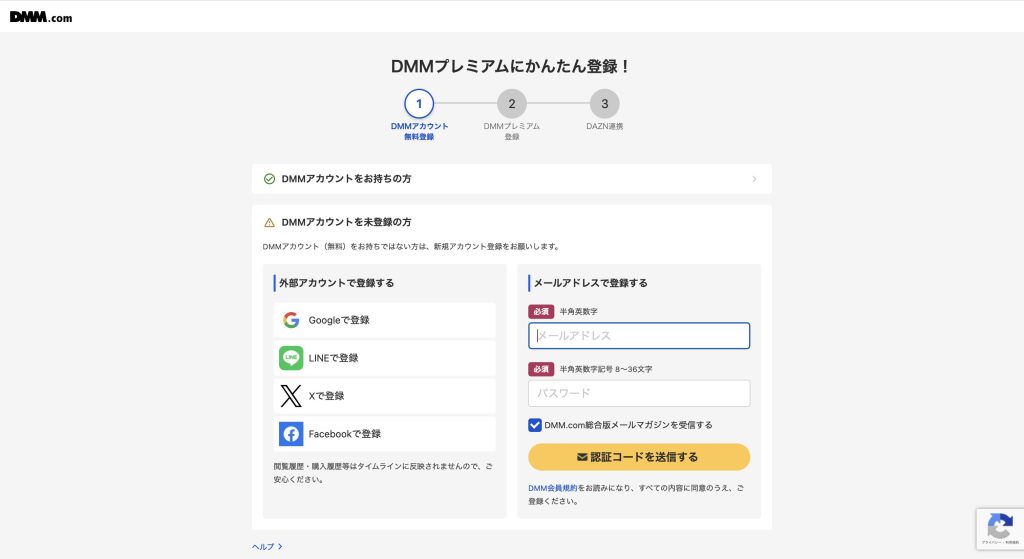The height and width of the screenshot is (559, 1024).
Task: Click the orange warning triangle icon
Action: [x=269, y=222]
